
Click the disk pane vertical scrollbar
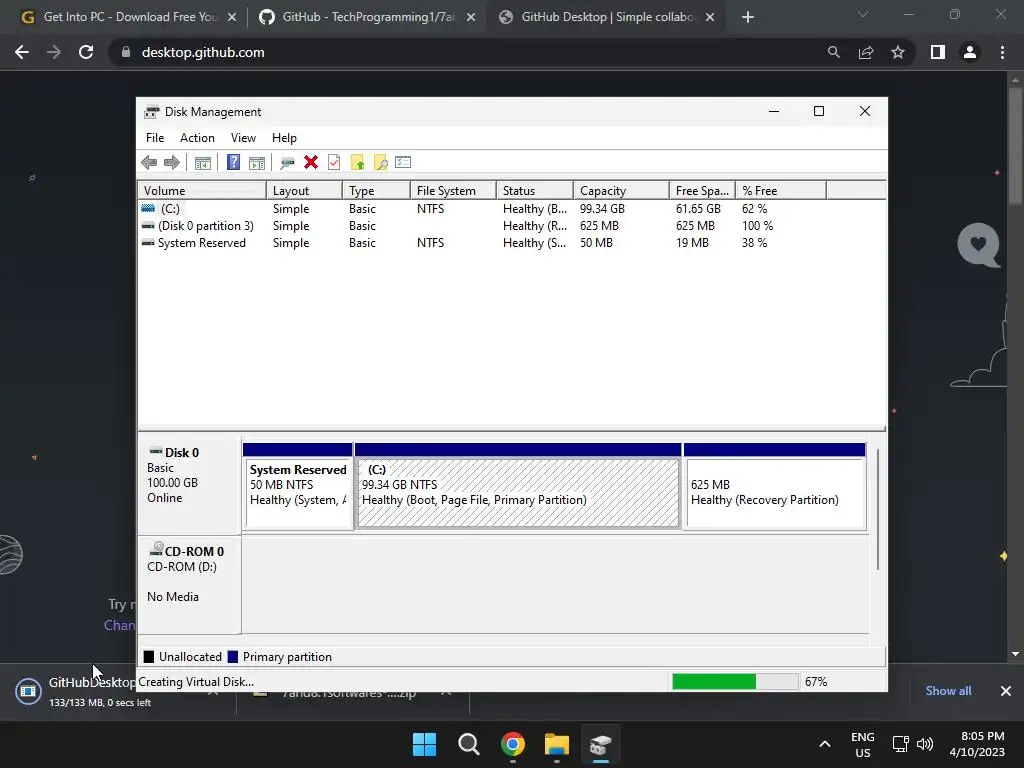point(878,509)
